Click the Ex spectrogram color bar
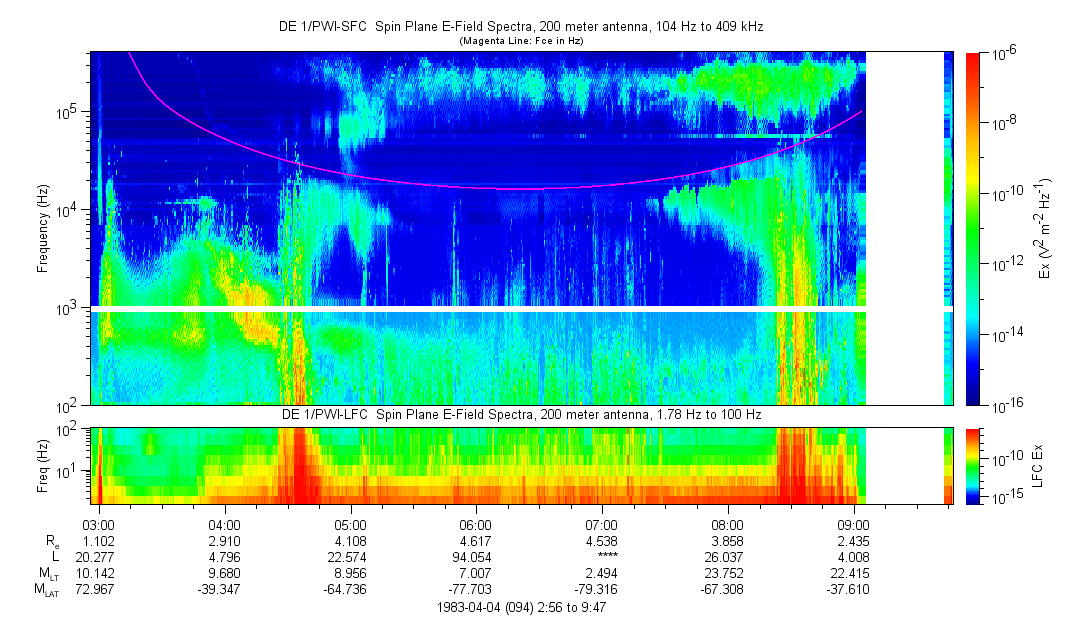1083x620 pixels. pos(973,228)
